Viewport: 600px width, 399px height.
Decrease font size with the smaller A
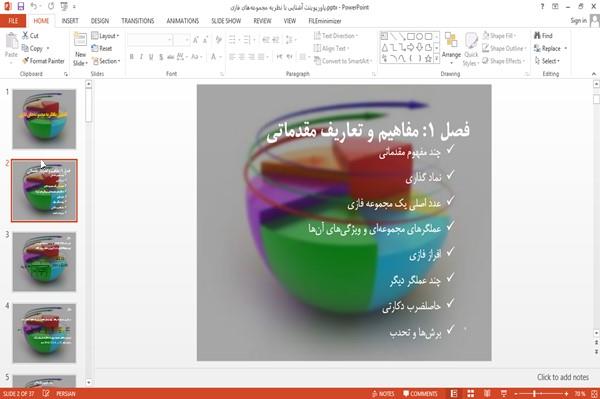tap(206, 40)
